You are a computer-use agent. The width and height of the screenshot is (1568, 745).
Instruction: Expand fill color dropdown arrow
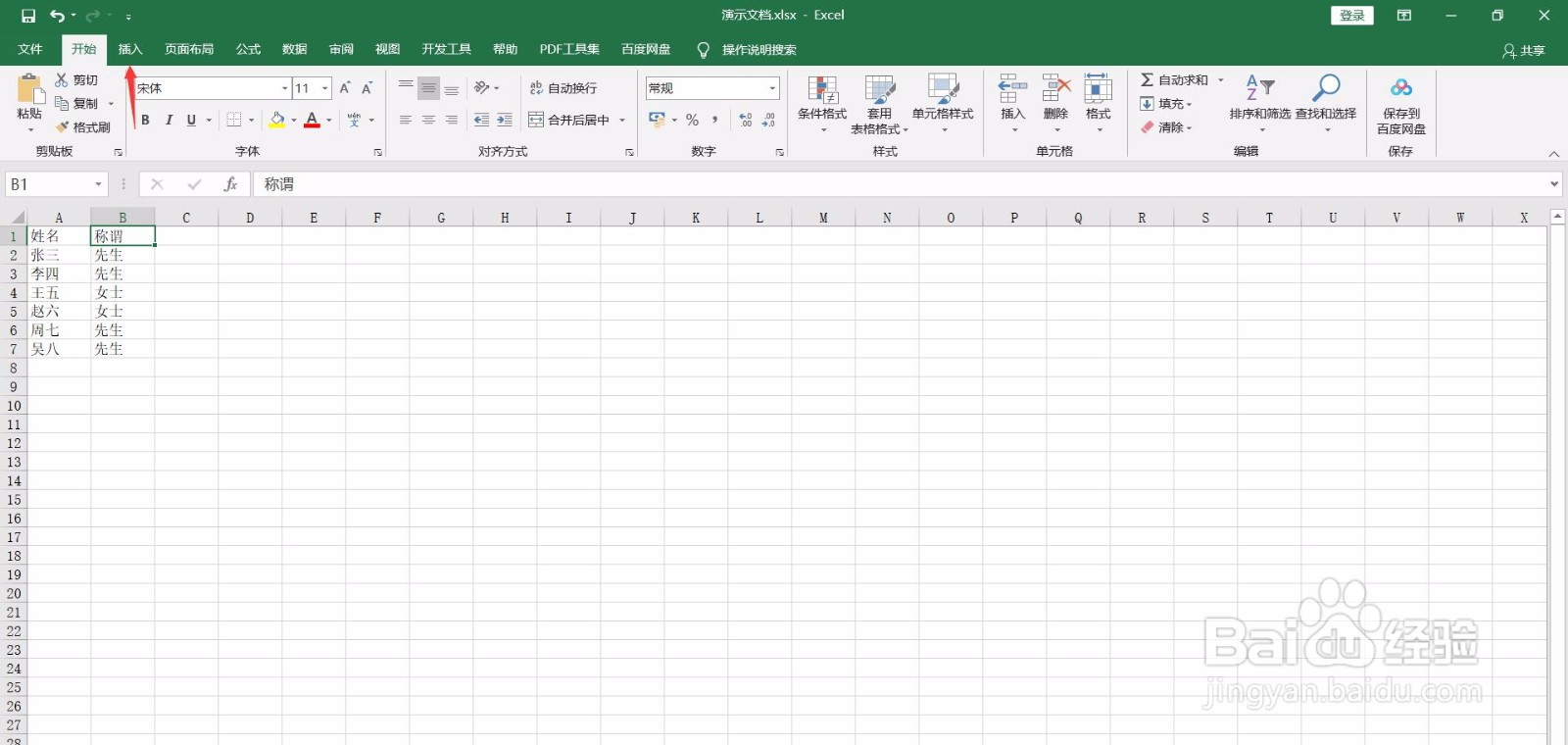click(x=294, y=120)
